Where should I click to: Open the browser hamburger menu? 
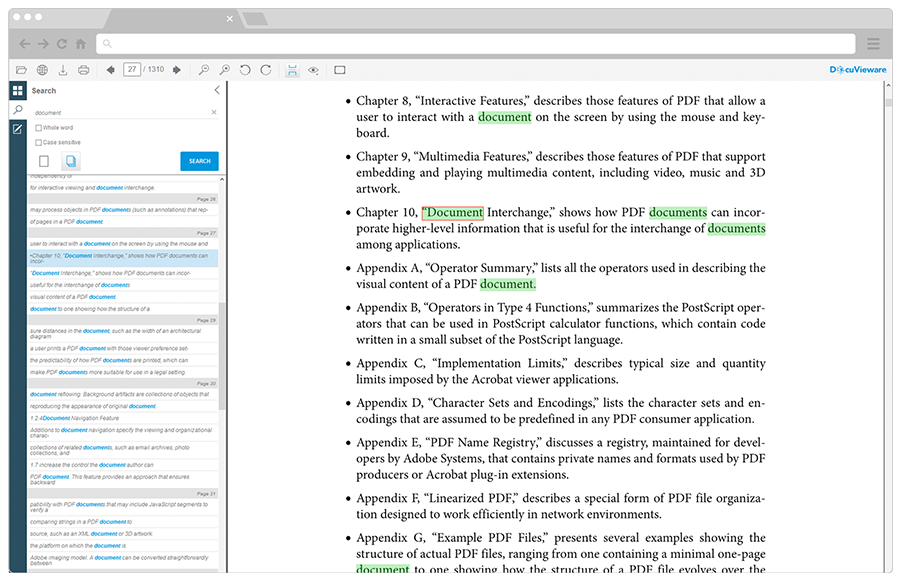tap(873, 44)
